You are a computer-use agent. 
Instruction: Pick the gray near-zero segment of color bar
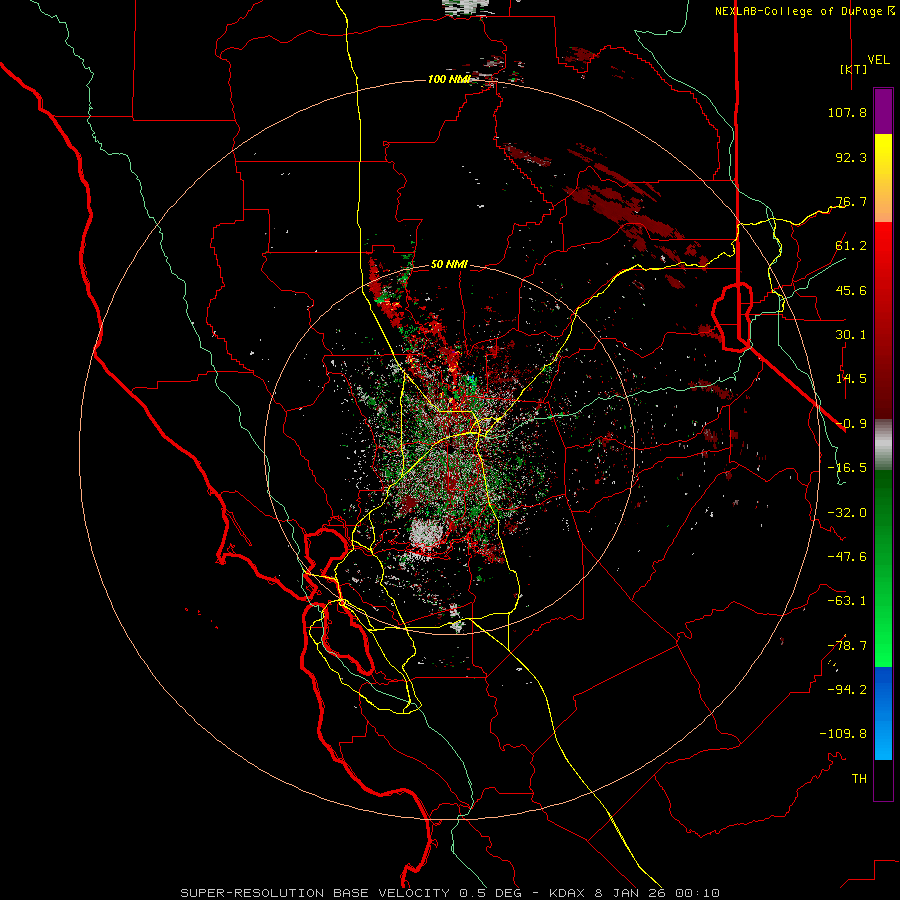click(883, 445)
